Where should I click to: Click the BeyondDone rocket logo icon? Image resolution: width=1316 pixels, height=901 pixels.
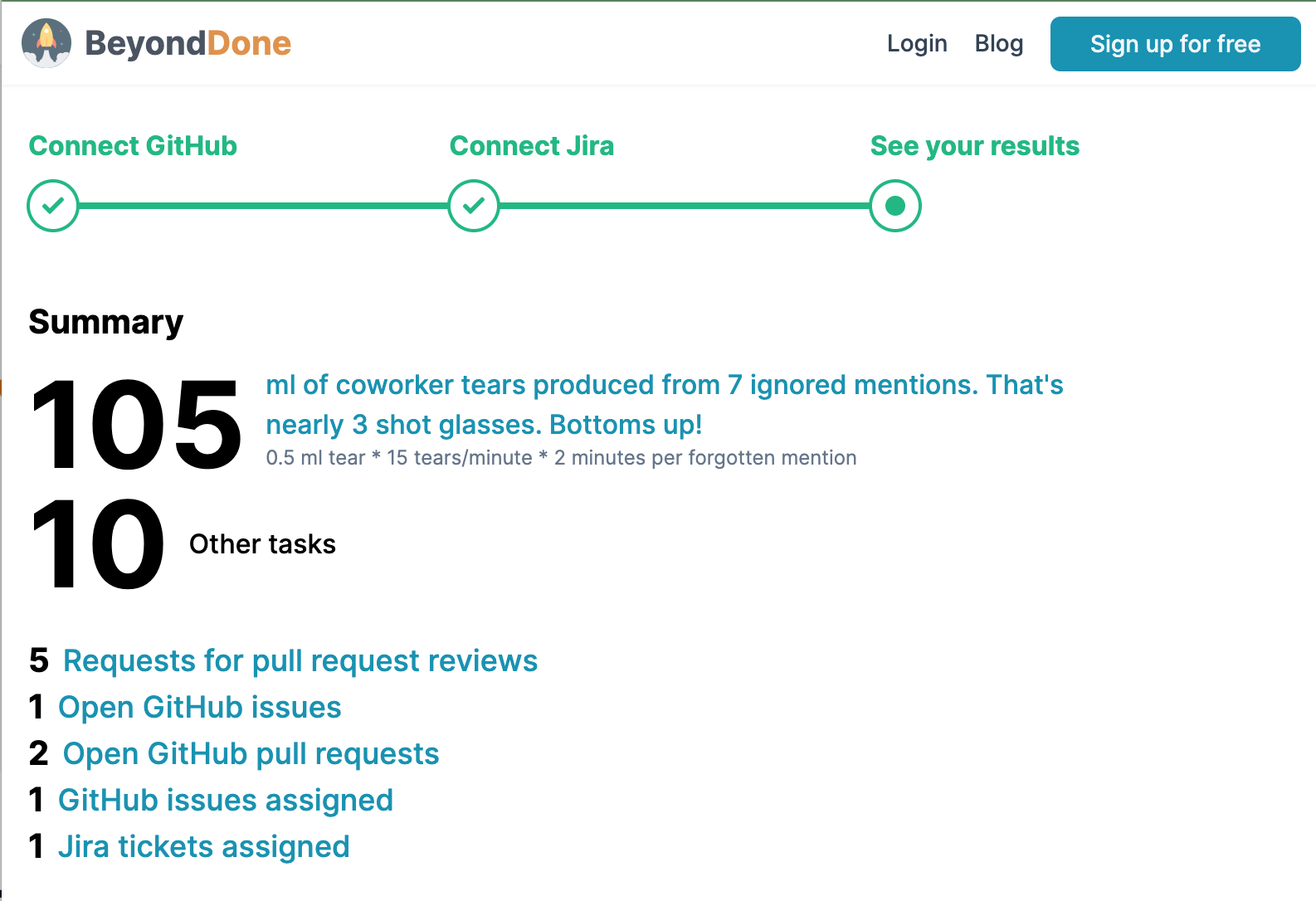click(x=47, y=43)
